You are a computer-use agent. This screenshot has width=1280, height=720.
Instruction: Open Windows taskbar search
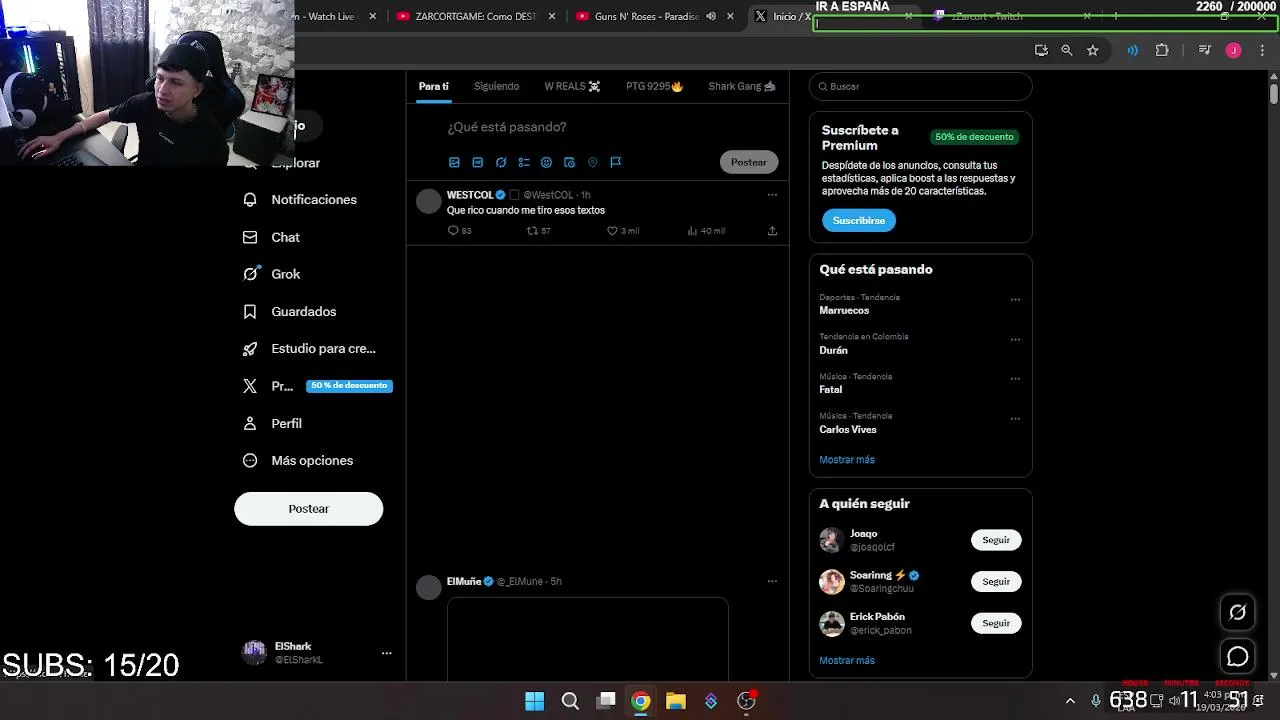570,701
